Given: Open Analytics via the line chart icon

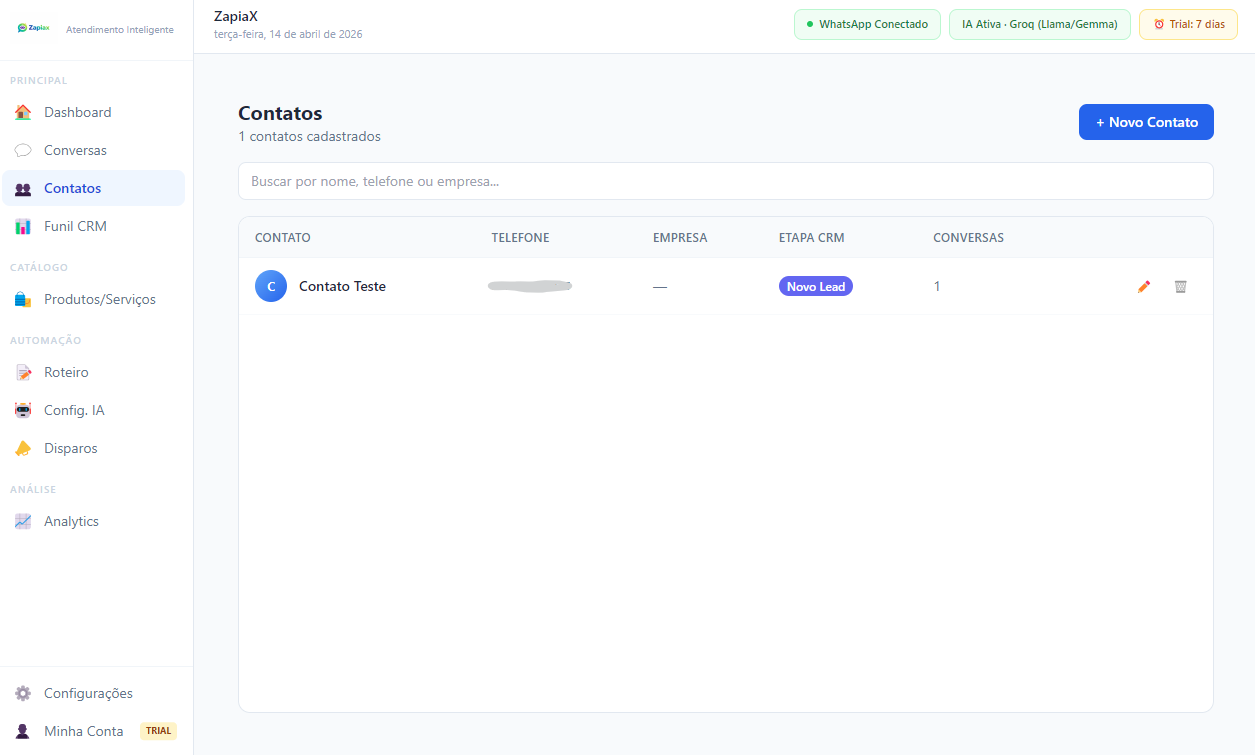Looking at the screenshot, I should pos(23,522).
